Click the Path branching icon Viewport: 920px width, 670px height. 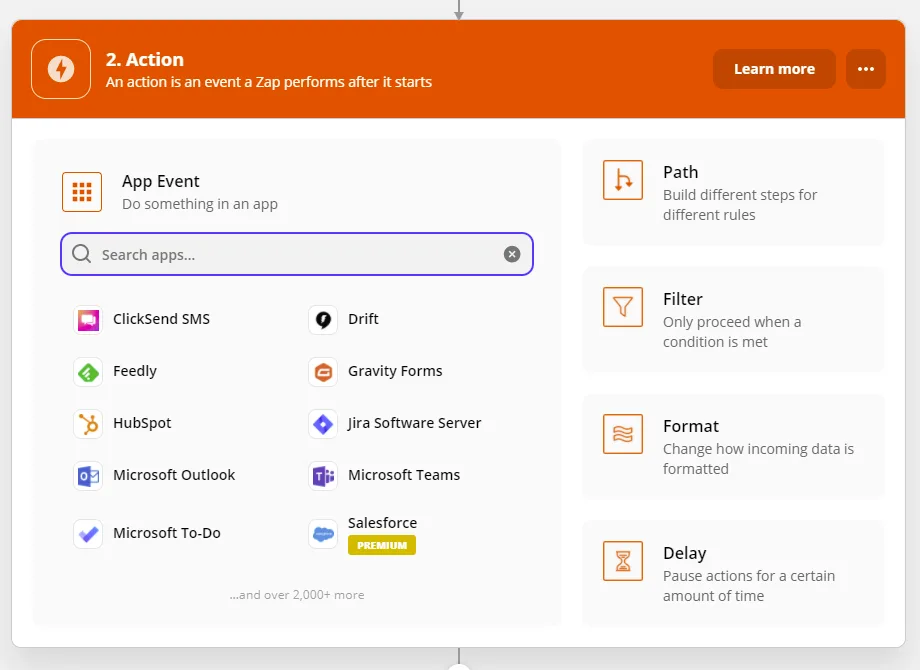(x=623, y=180)
